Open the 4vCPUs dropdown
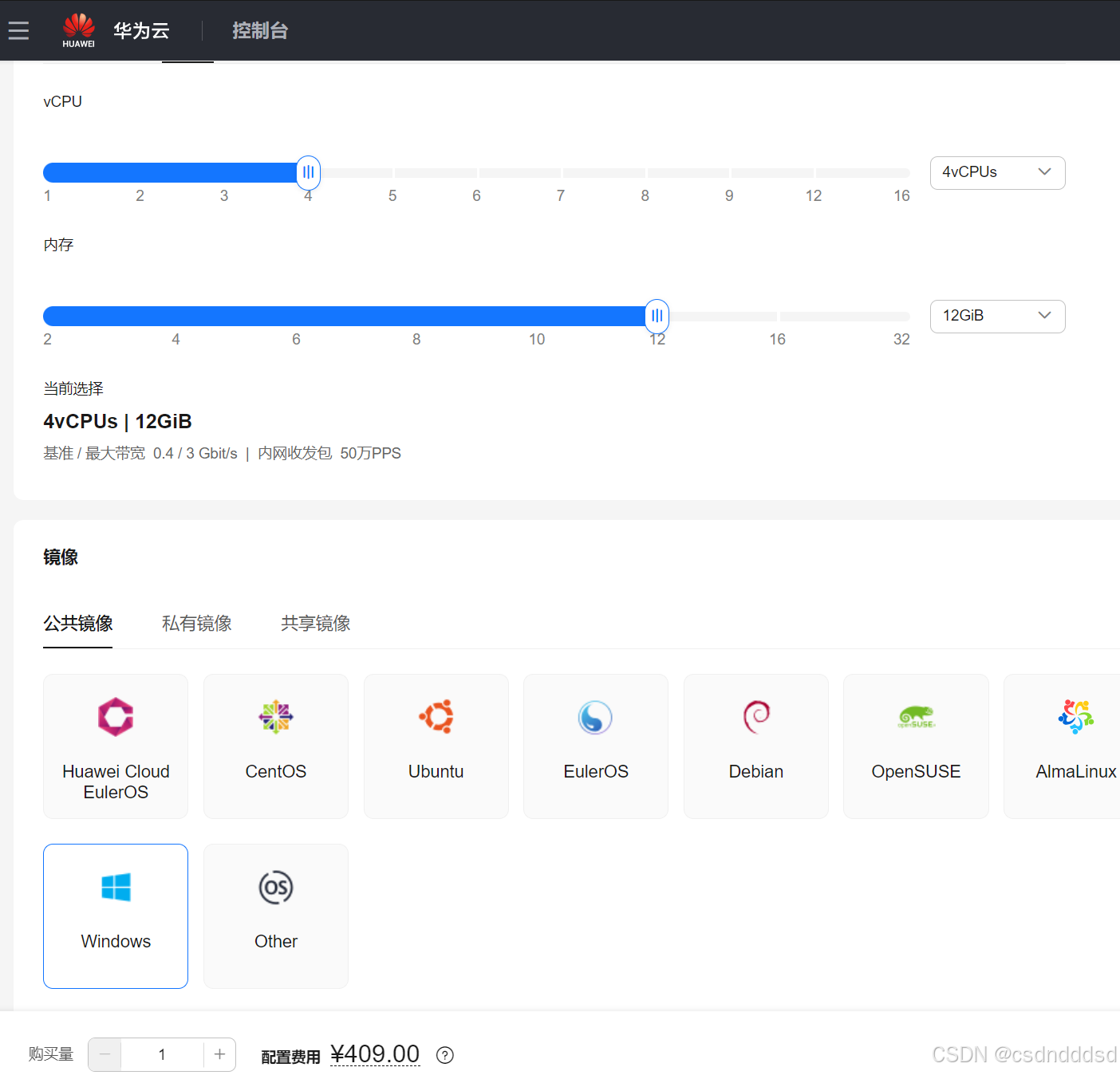This screenshot has width=1120, height=1075. coord(998,173)
